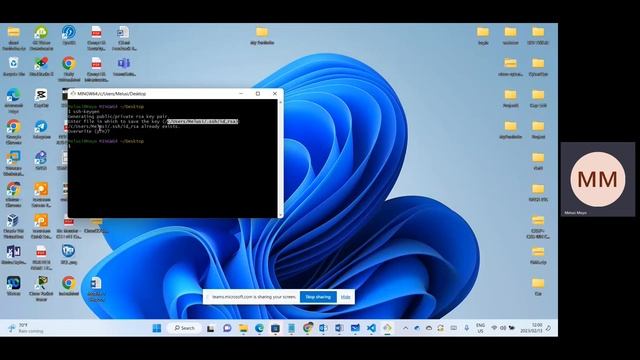Launch Microsoft Edge from the taskbar
This screenshot has width=640, height=360.
pyautogui.click(x=259, y=328)
